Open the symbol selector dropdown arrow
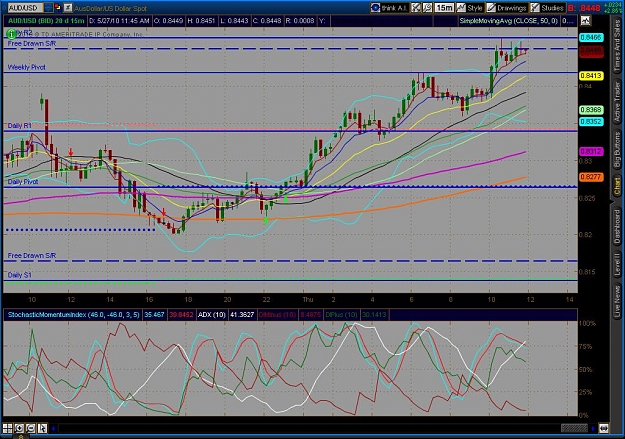Screen dimensions: 625x439 click(48, 7)
